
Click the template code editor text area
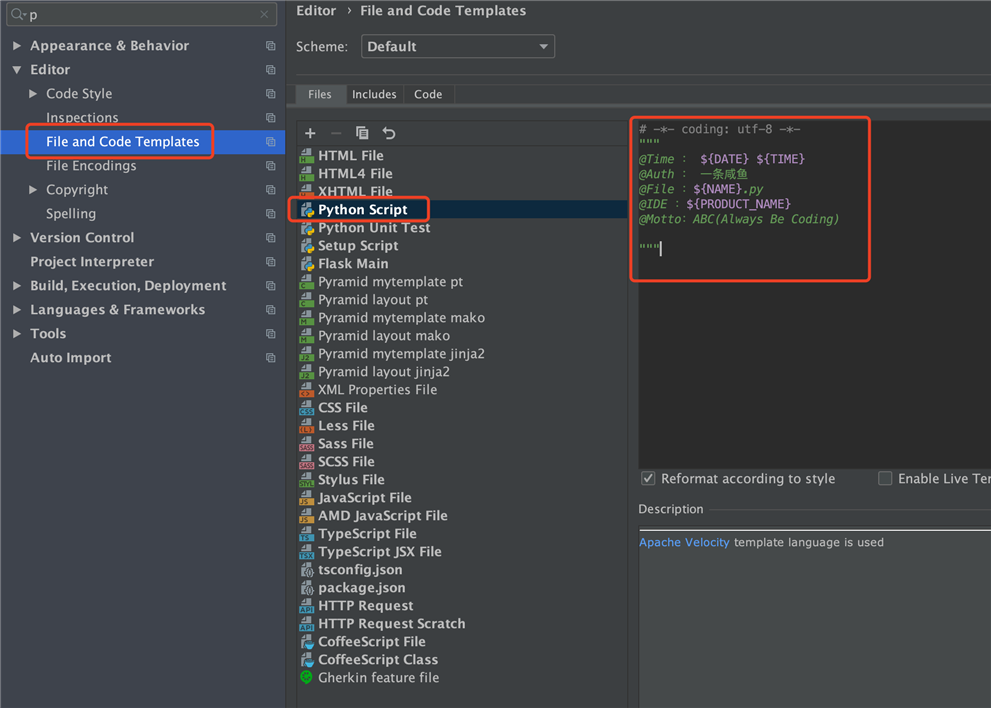[814, 294]
